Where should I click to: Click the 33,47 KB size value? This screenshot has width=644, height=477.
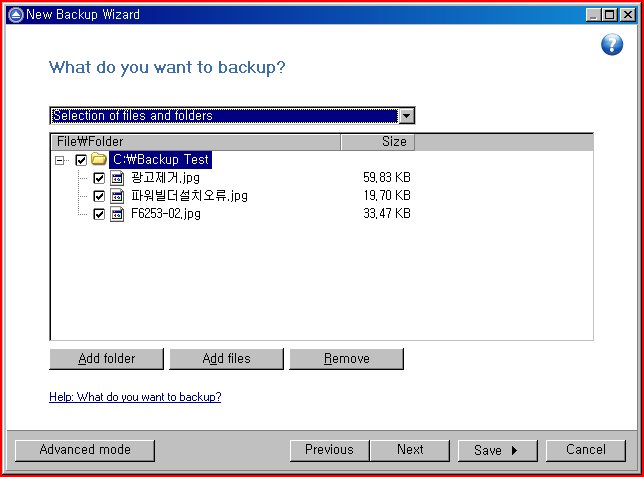387,214
